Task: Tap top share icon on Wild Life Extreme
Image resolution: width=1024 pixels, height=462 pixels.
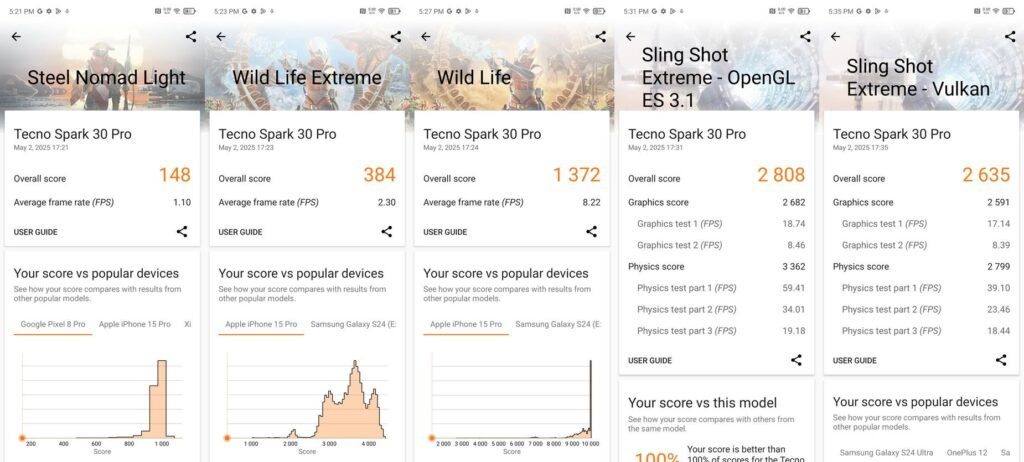Action: coord(396,37)
